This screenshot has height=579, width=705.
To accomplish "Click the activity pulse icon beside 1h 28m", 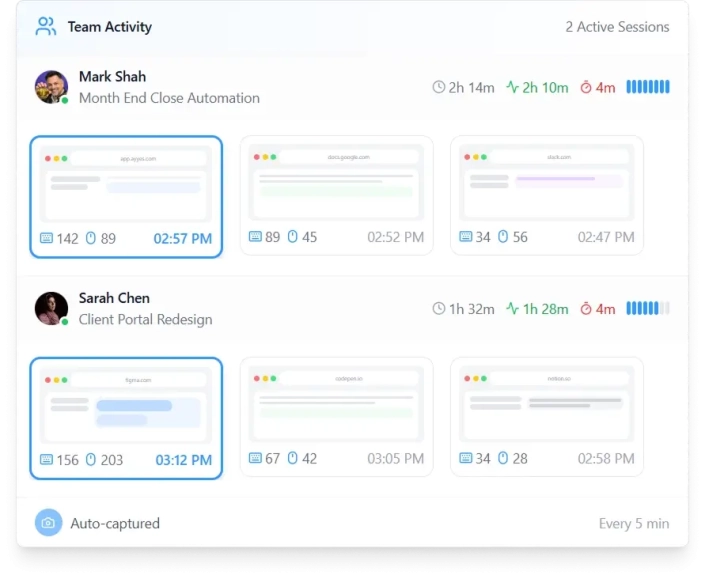I will click(513, 308).
